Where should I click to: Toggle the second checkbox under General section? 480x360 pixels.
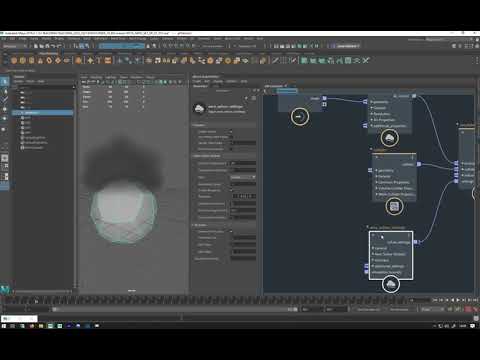(231, 137)
